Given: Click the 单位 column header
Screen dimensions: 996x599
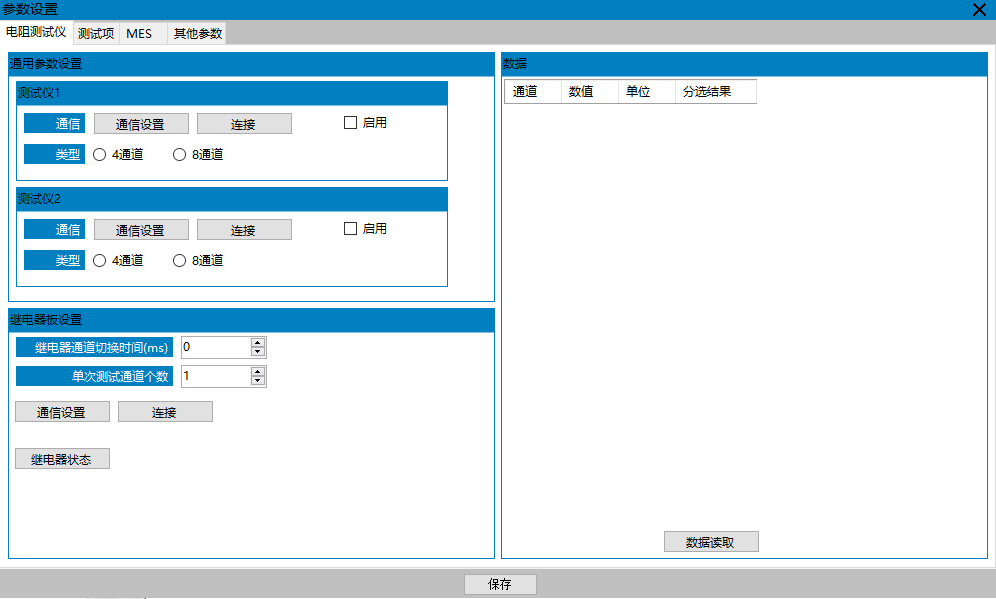Looking at the screenshot, I should point(647,91).
